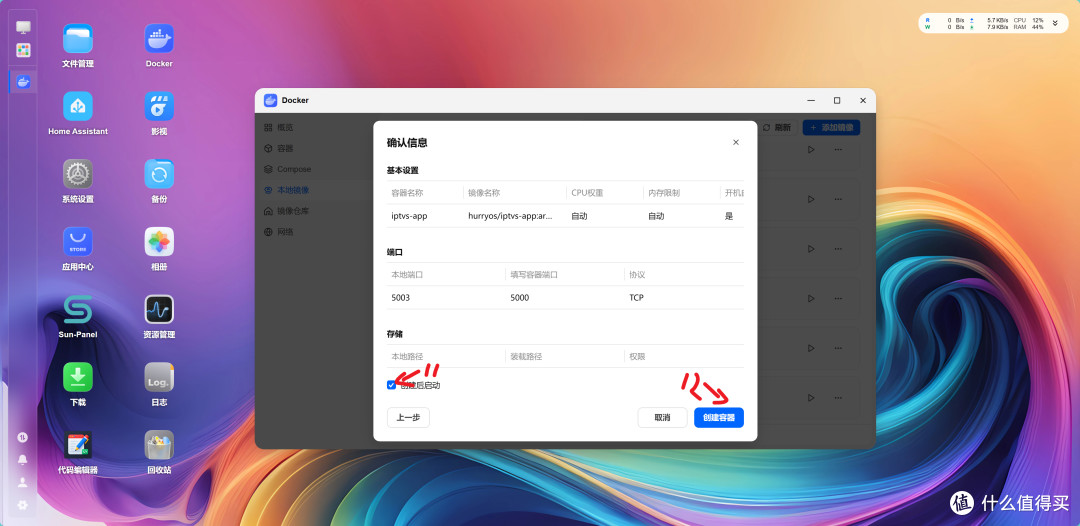Open the 相册 photo album icon
1080x526 pixels.
click(x=159, y=242)
